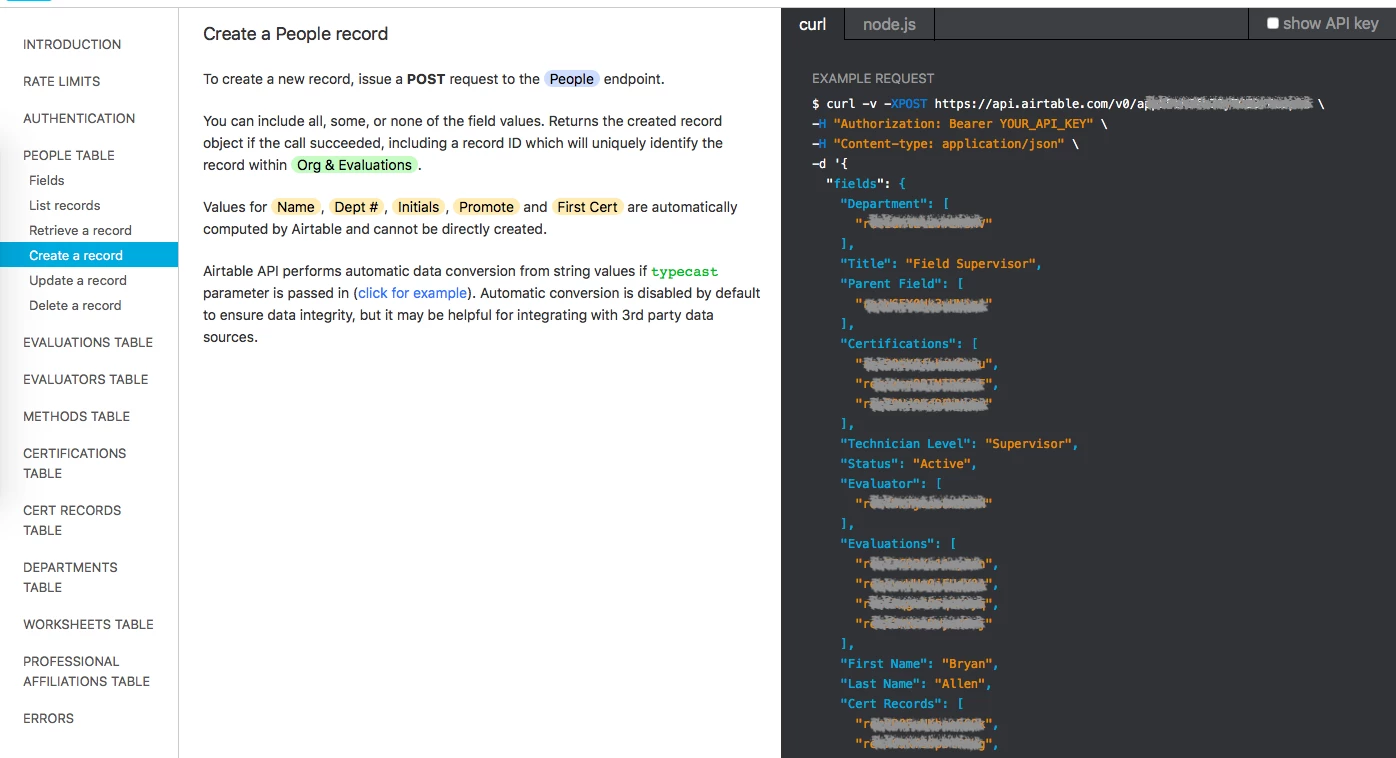Click the typecast parameter text
Image resolution: width=1396 pixels, height=758 pixels.
click(x=684, y=271)
